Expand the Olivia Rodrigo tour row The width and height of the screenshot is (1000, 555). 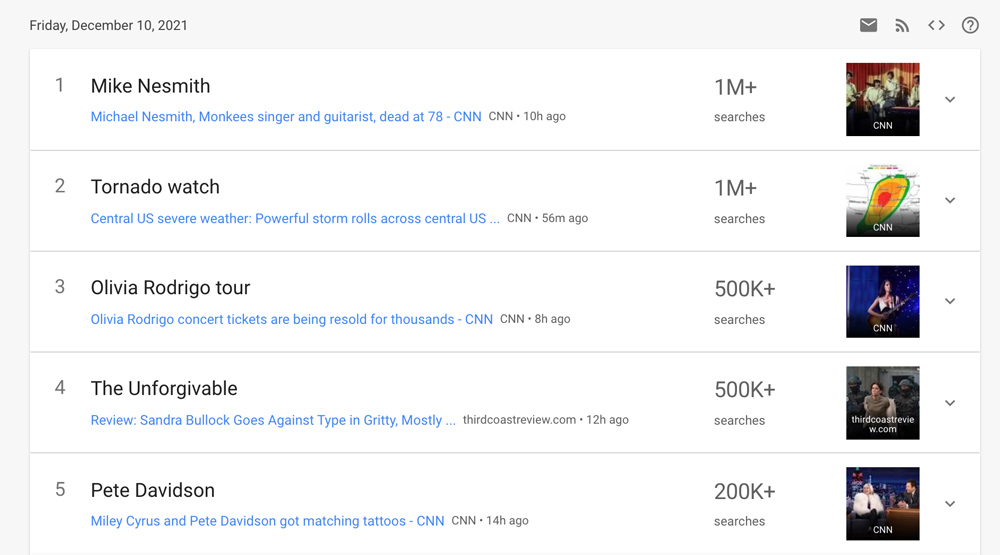[950, 301]
